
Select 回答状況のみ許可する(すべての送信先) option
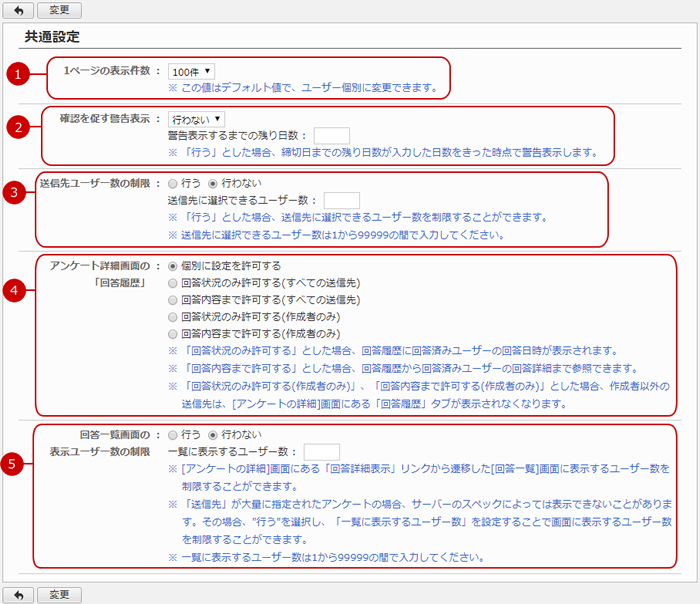point(174,283)
